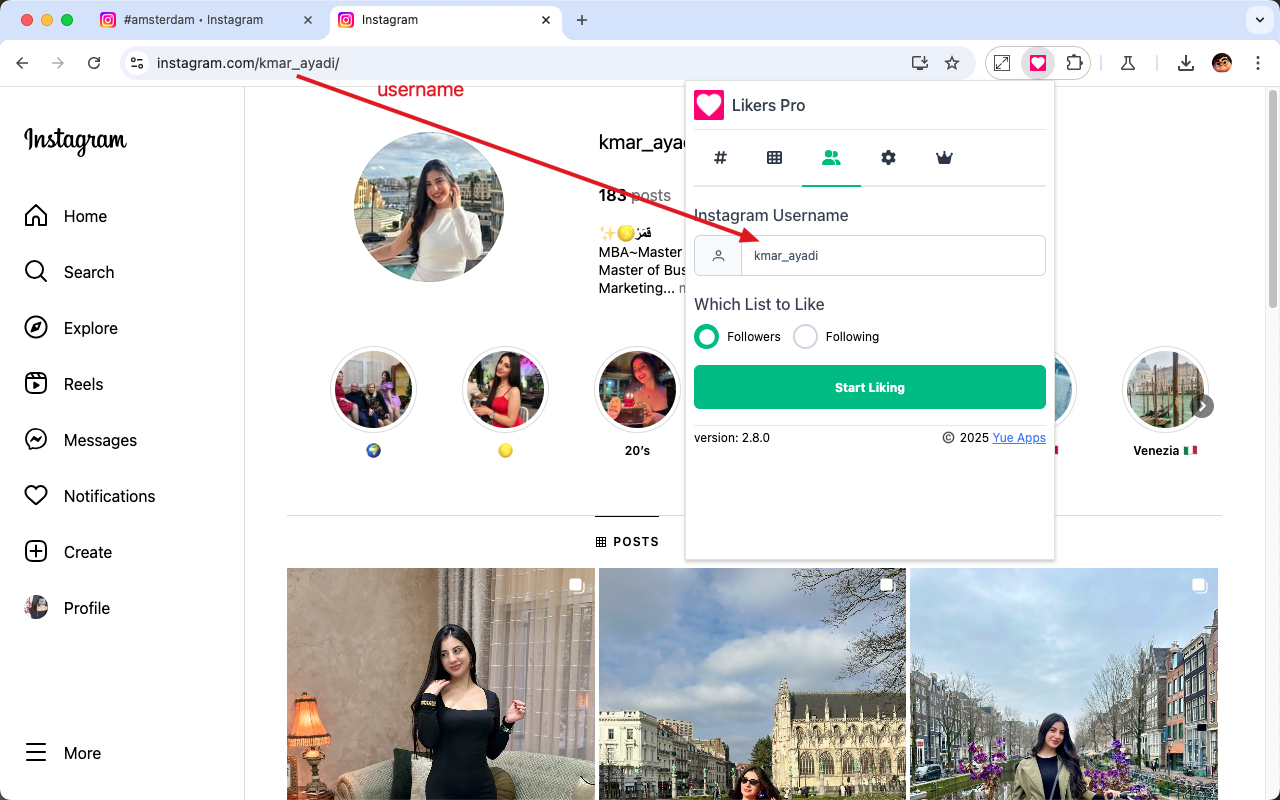Open the hashtag tab in Likers Pro
Image resolution: width=1280 pixels, height=800 pixels.
(719, 157)
